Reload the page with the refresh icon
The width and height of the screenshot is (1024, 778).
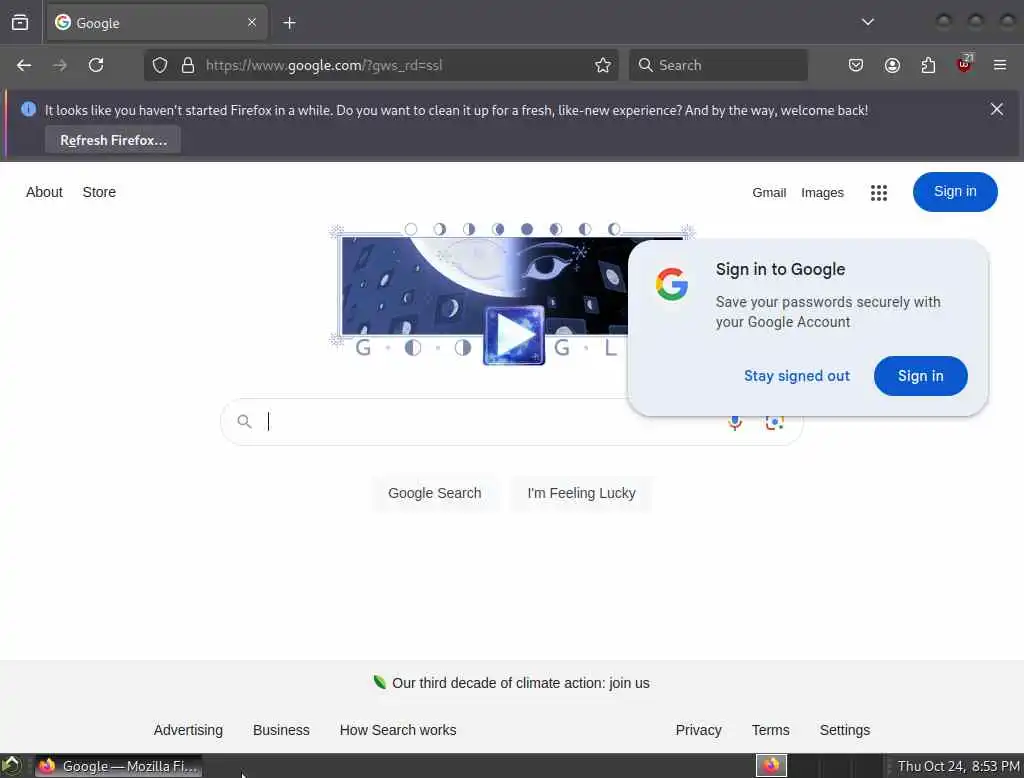pos(96,65)
